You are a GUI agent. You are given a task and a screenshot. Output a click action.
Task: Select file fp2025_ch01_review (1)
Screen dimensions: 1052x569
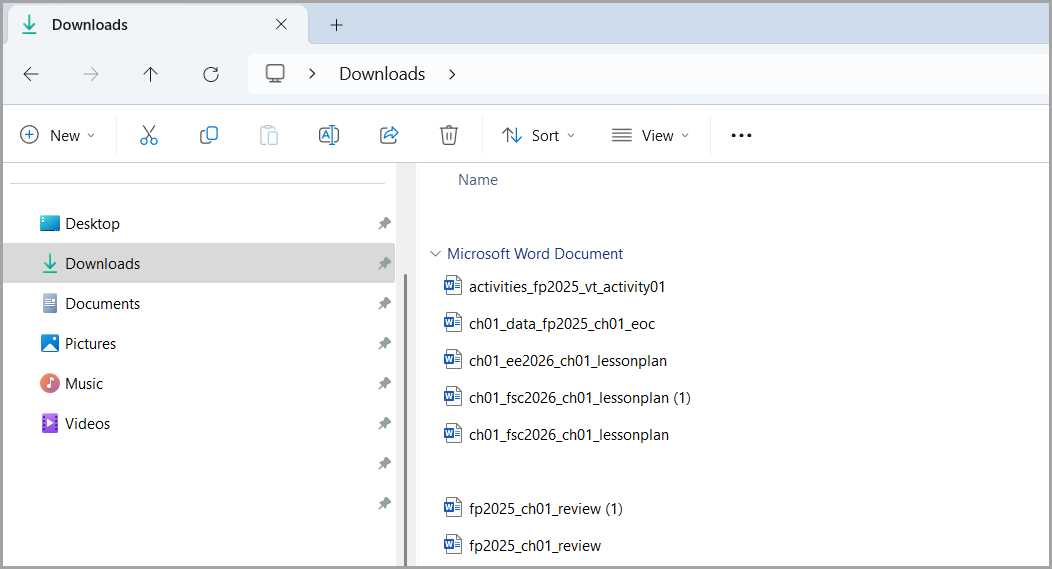point(545,509)
